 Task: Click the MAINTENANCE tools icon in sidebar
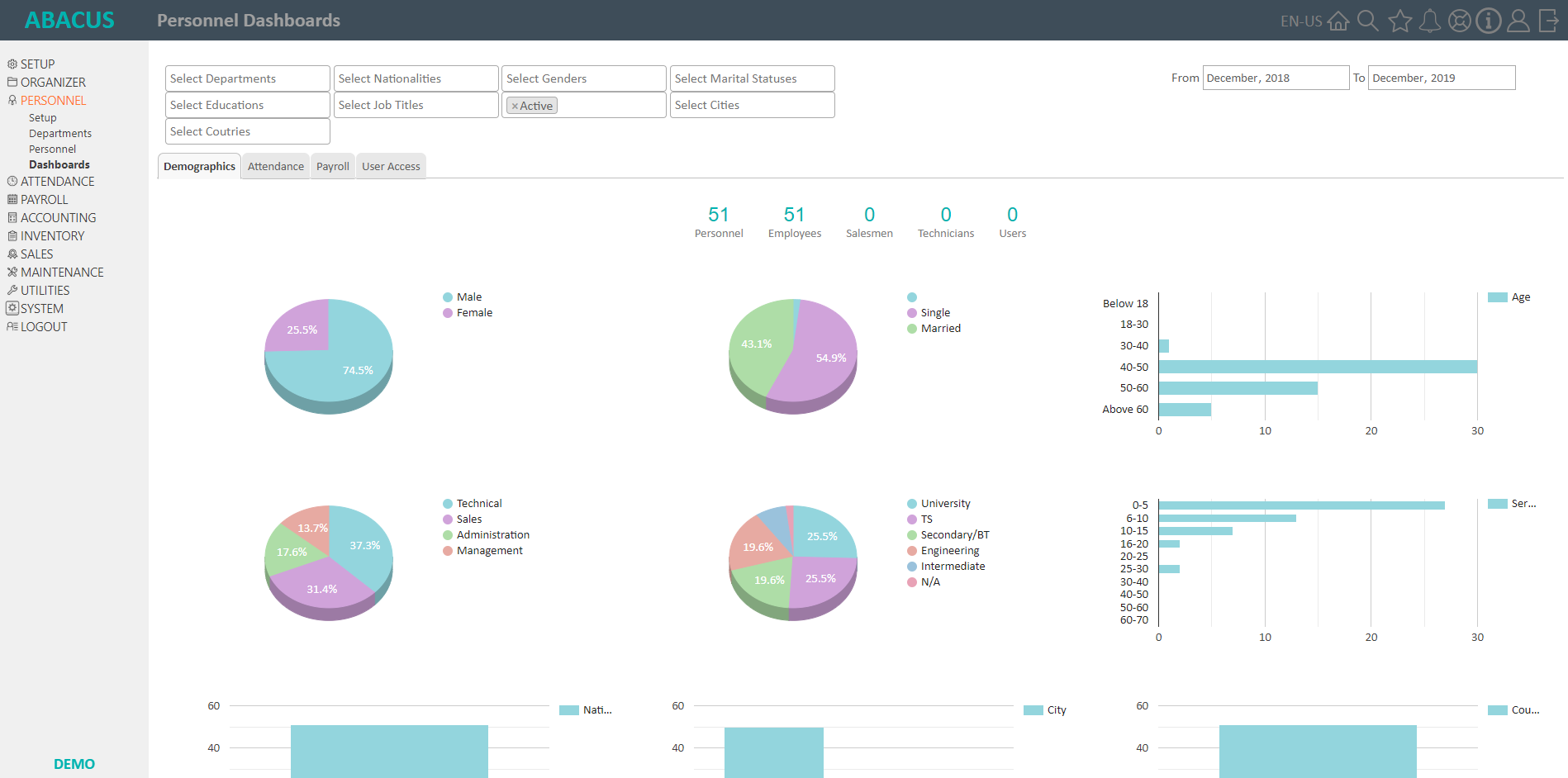point(12,272)
